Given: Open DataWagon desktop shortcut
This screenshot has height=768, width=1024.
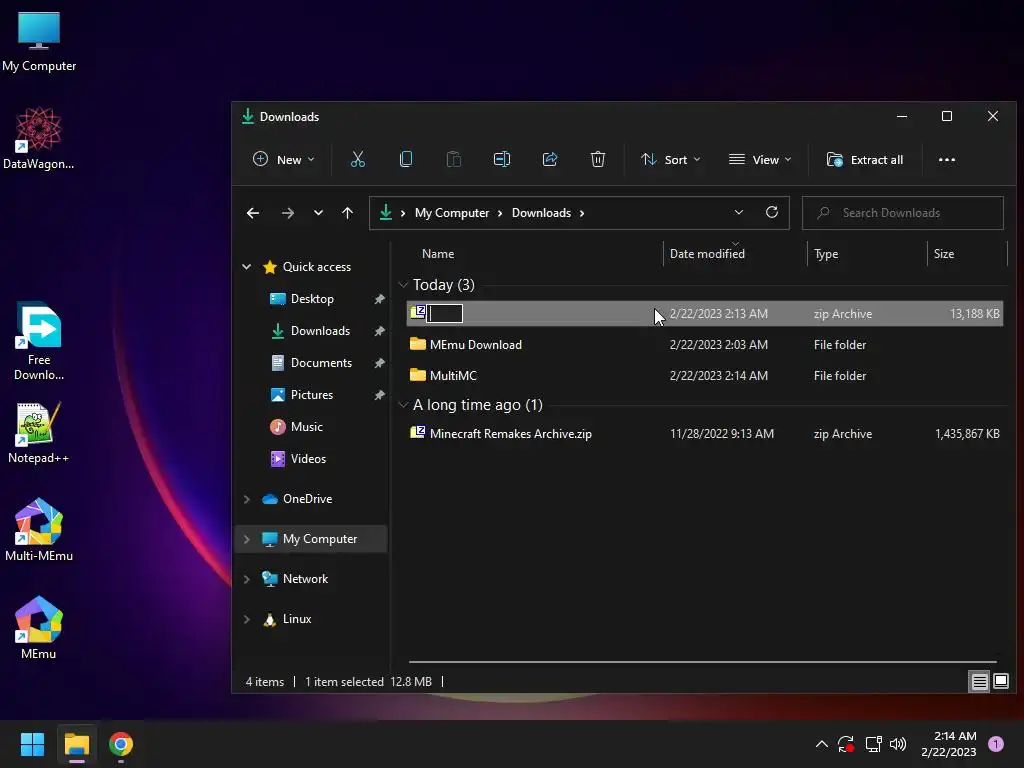Looking at the screenshot, I should [x=39, y=138].
